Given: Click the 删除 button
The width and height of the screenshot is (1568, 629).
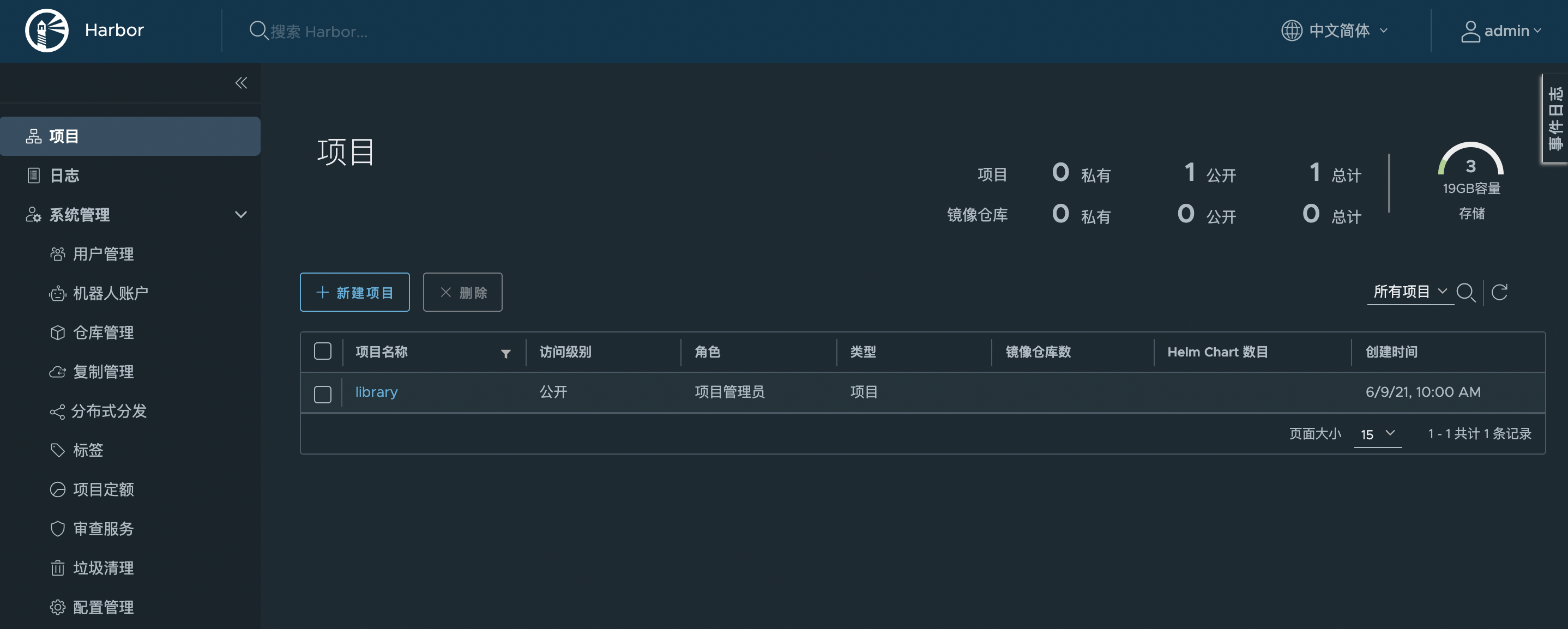Looking at the screenshot, I should point(463,292).
